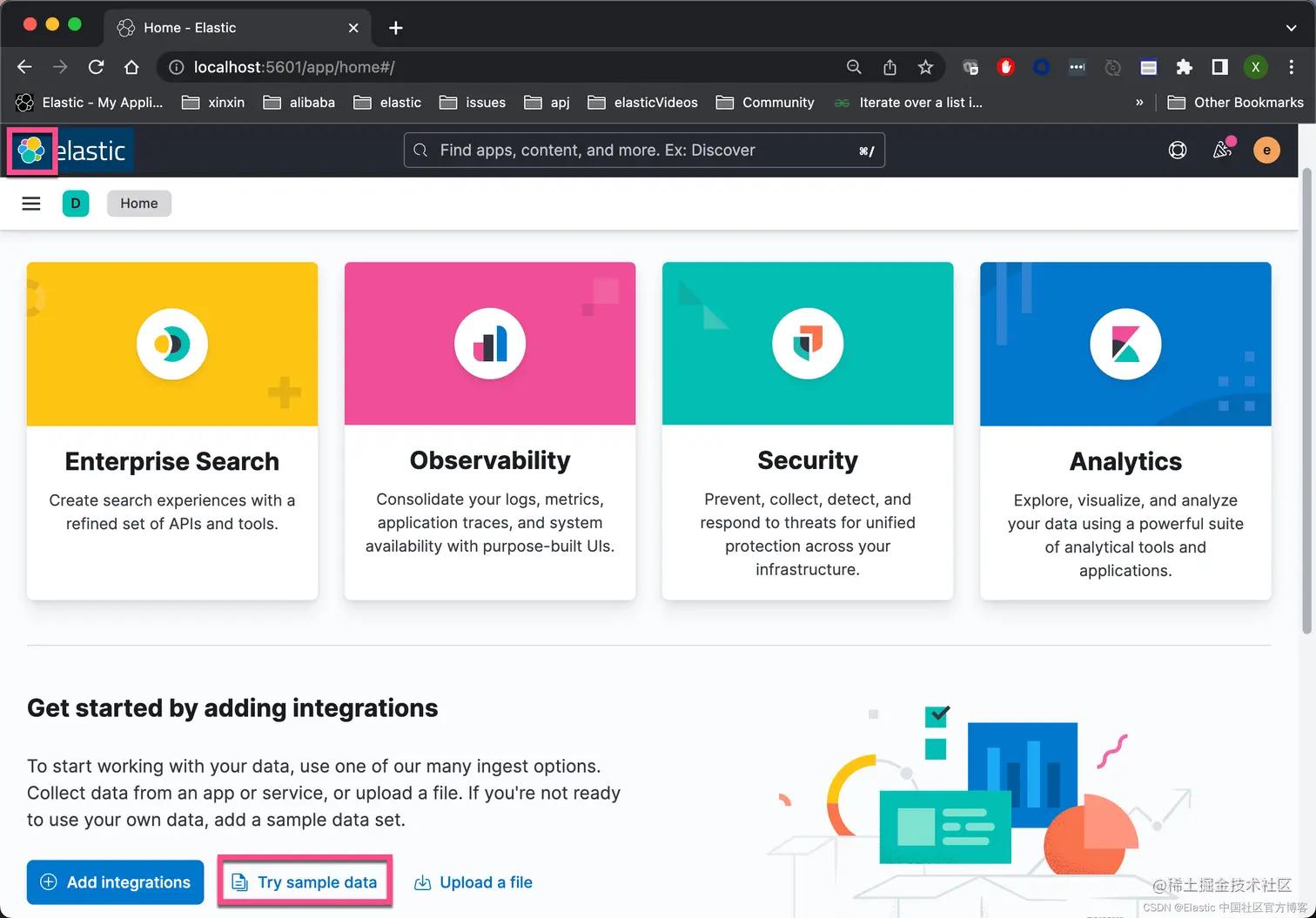Screen dimensions: 1316x918
Task: Click the share page icon
Action: 890,67
